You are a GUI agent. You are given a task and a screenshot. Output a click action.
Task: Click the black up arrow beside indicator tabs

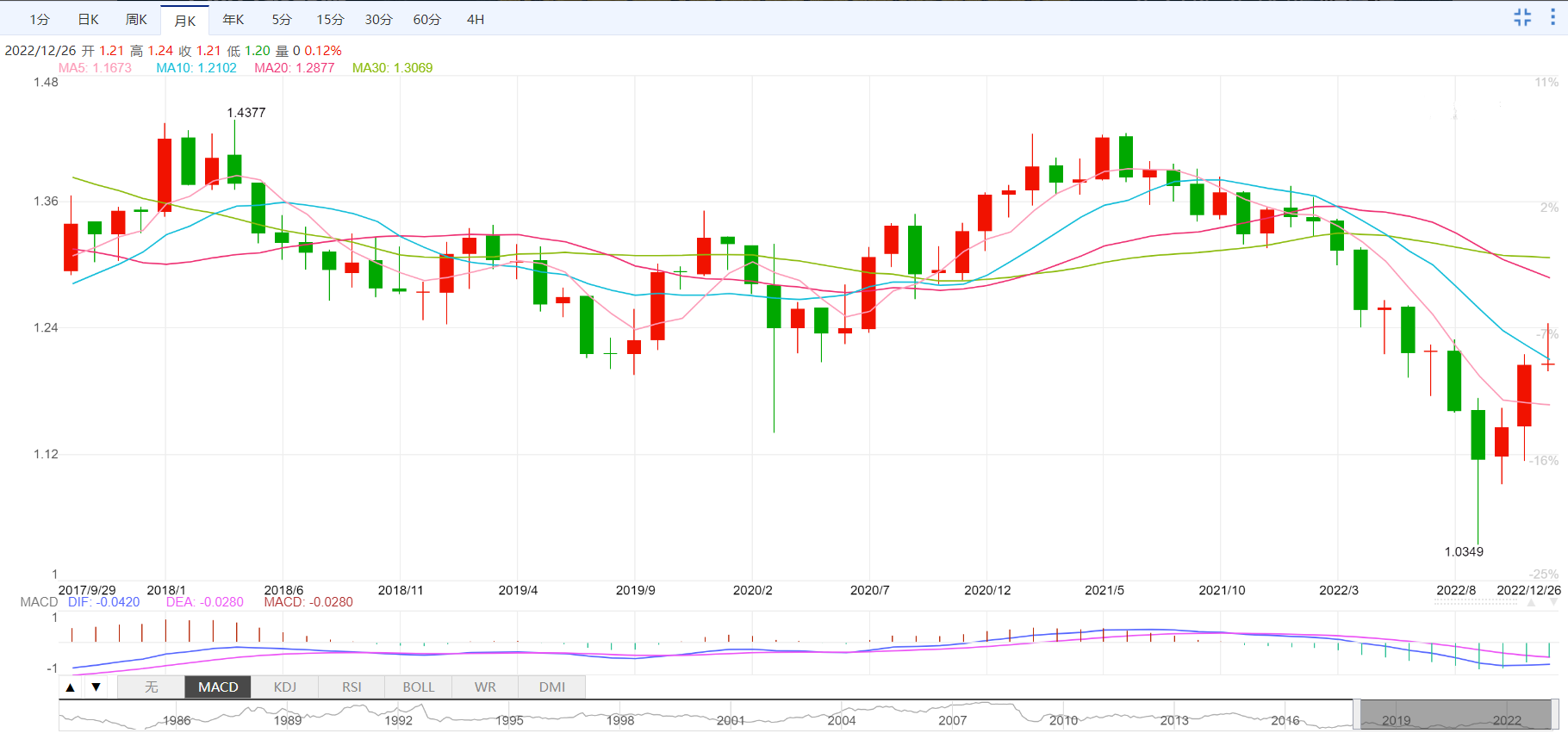[x=71, y=687]
